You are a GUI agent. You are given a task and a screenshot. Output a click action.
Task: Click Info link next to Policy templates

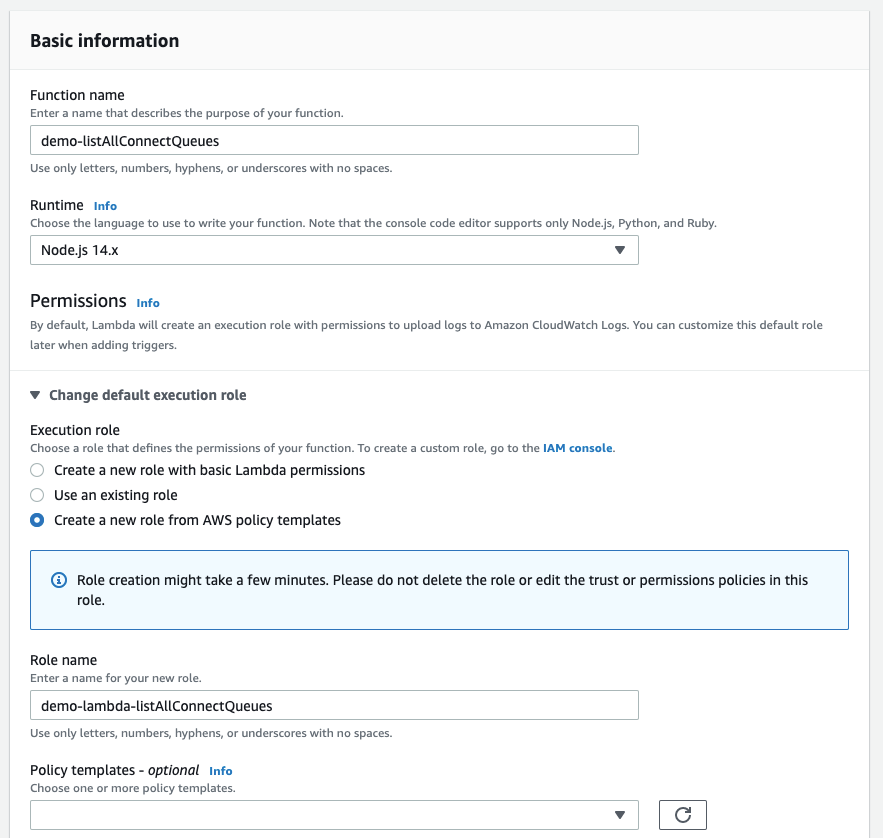coord(221,771)
